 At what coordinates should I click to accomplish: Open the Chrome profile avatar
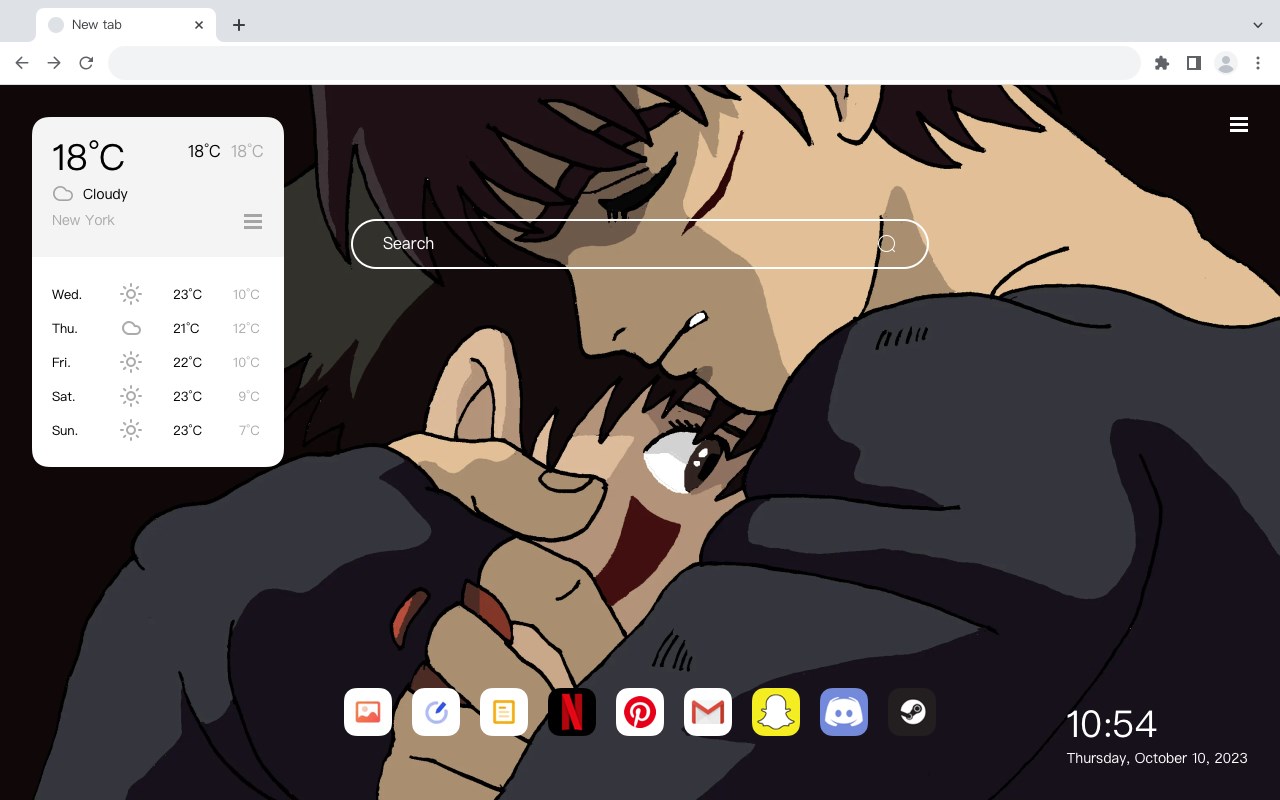point(1226,63)
